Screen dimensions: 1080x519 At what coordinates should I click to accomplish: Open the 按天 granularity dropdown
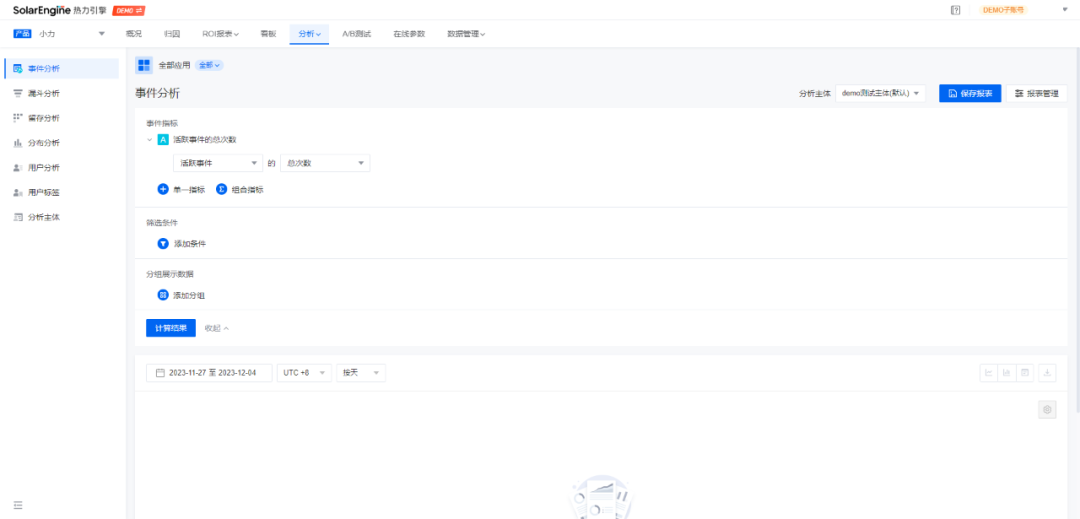click(361, 372)
